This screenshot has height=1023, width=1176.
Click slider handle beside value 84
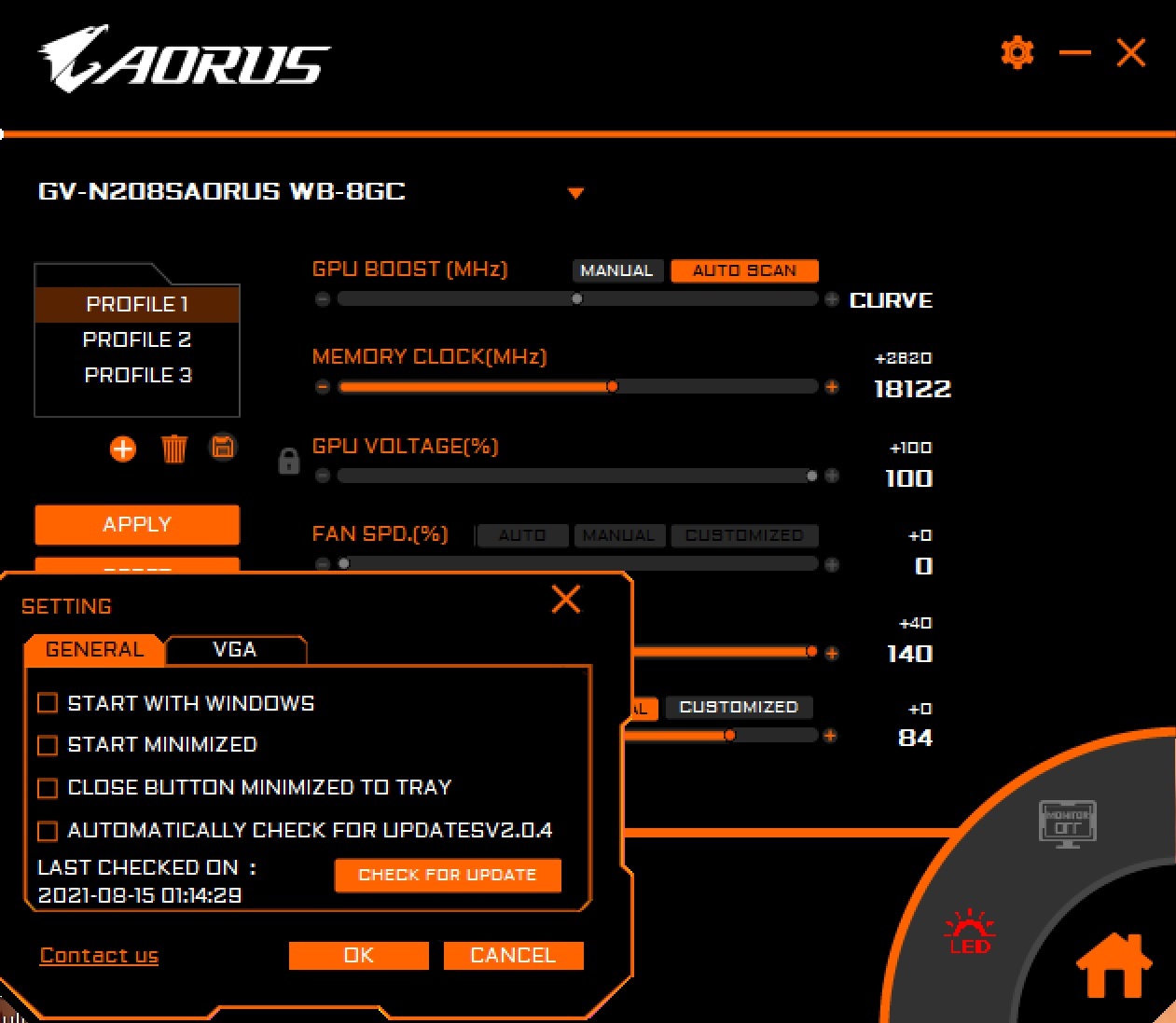point(729,735)
